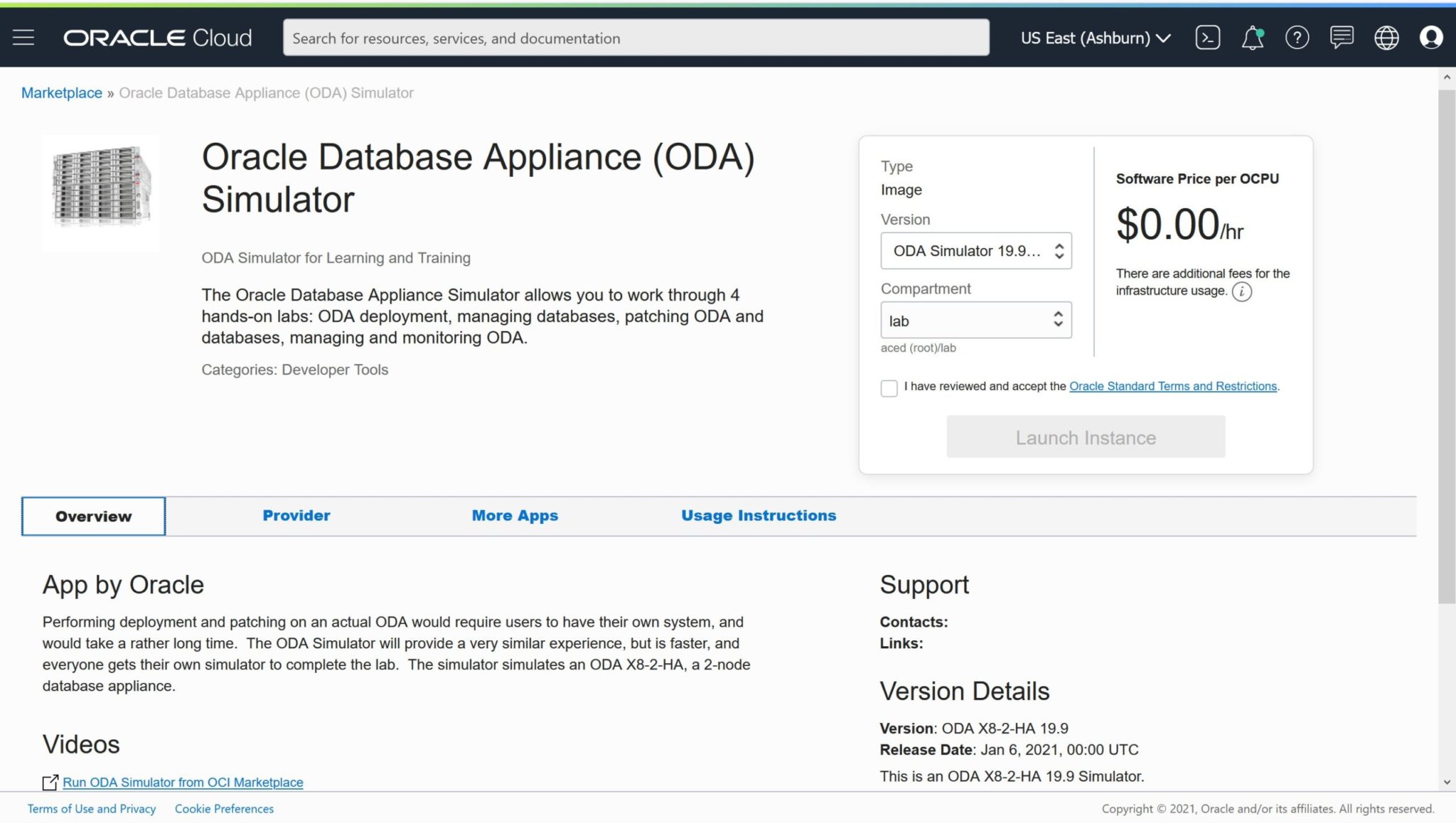
Task: Open the hamburger navigation menu
Action: 23,38
